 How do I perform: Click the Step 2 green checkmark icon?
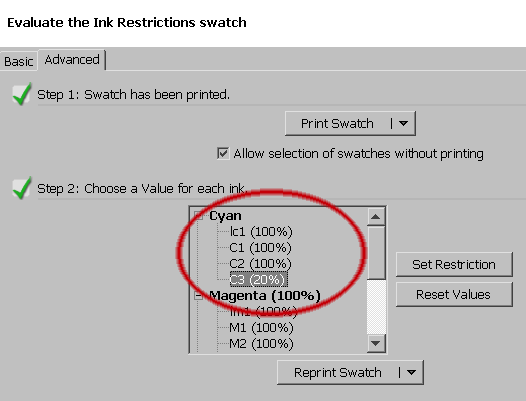click(22, 188)
